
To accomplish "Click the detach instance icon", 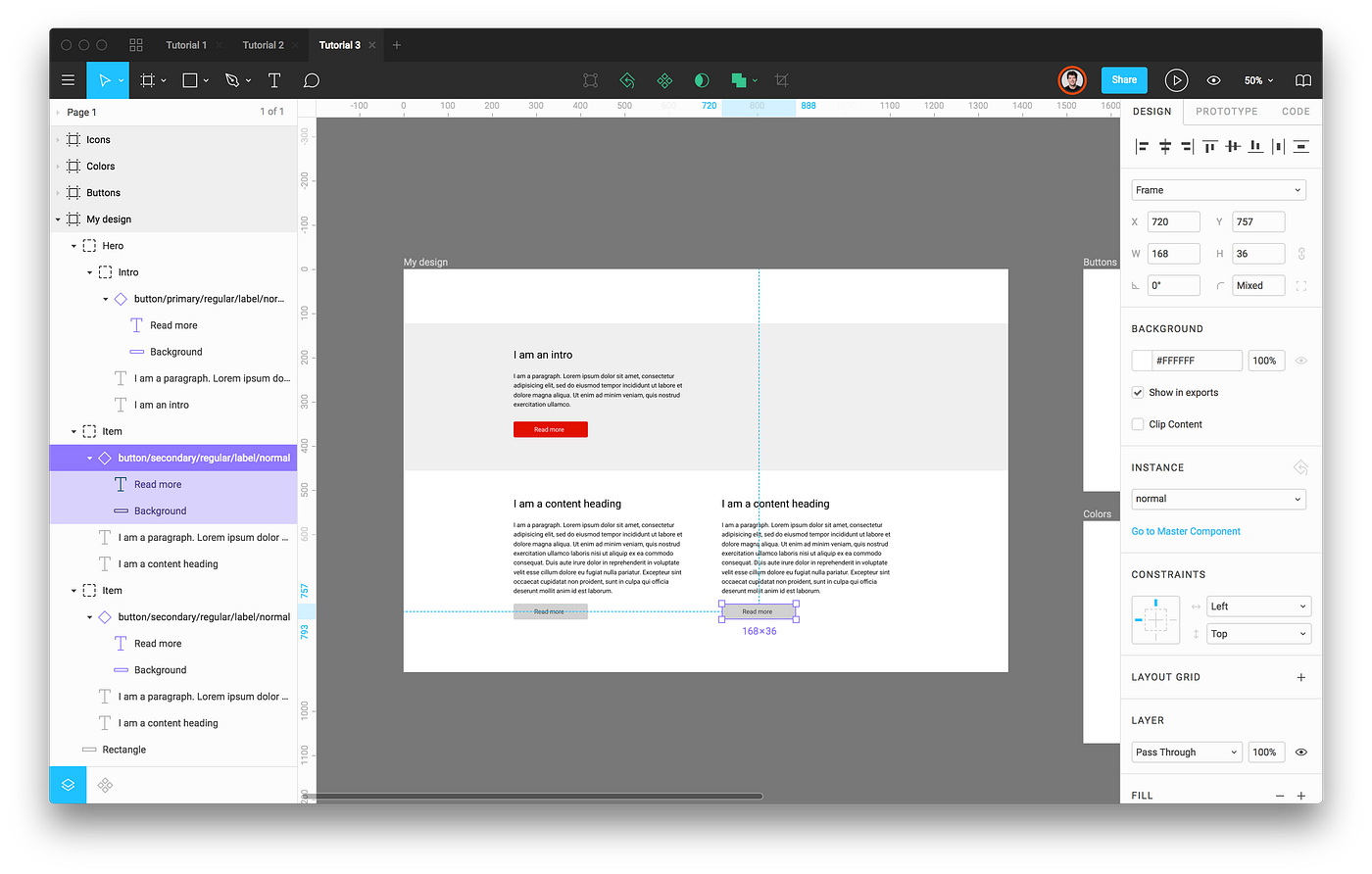I will pyautogui.click(x=1300, y=467).
